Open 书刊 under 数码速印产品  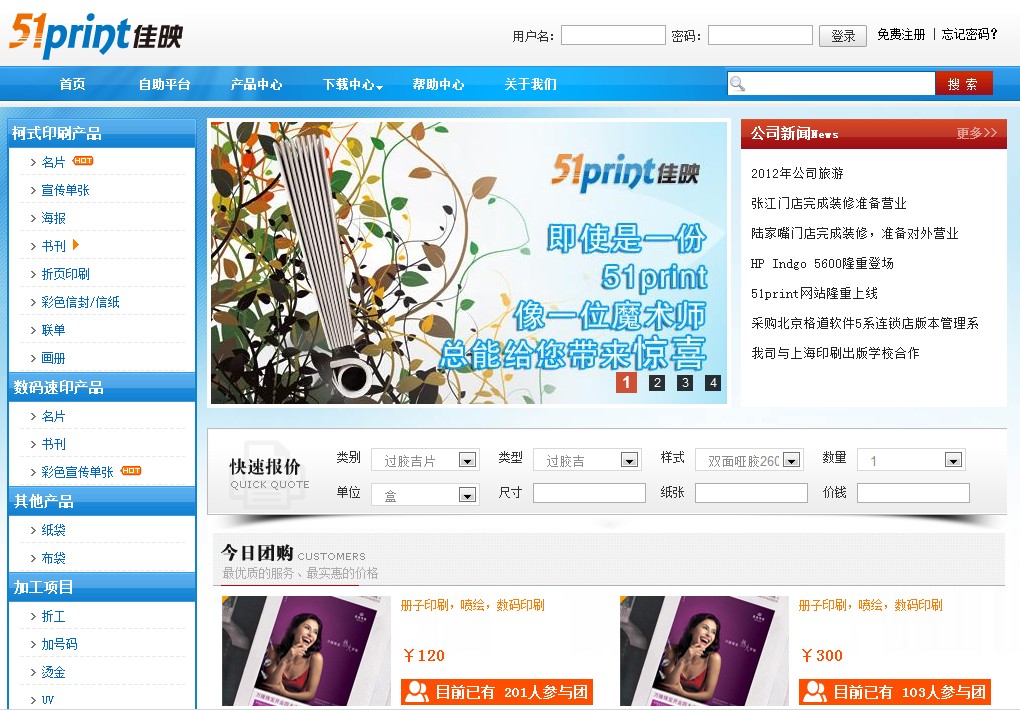(x=53, y=444)
